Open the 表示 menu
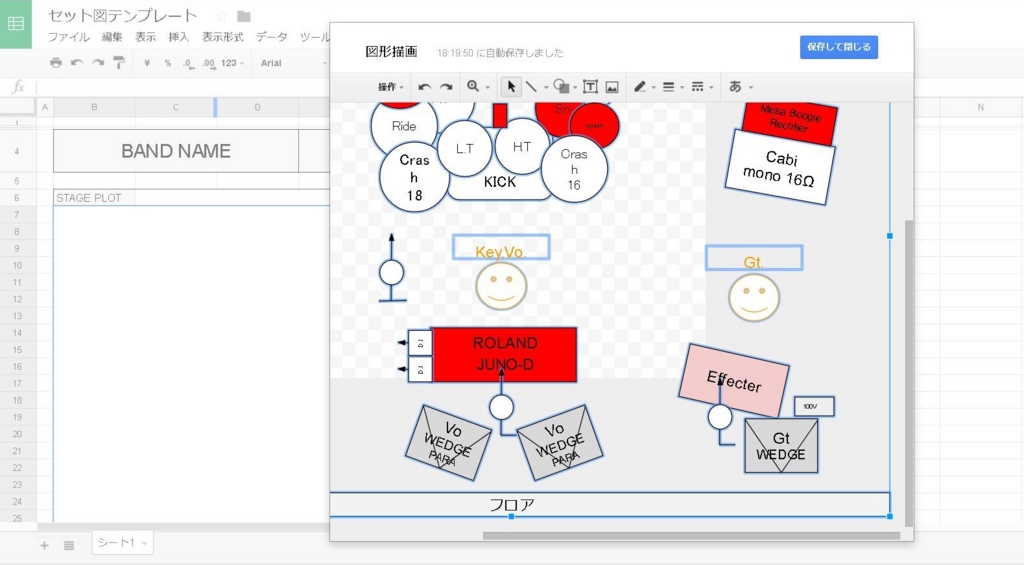 pos(146,37)
